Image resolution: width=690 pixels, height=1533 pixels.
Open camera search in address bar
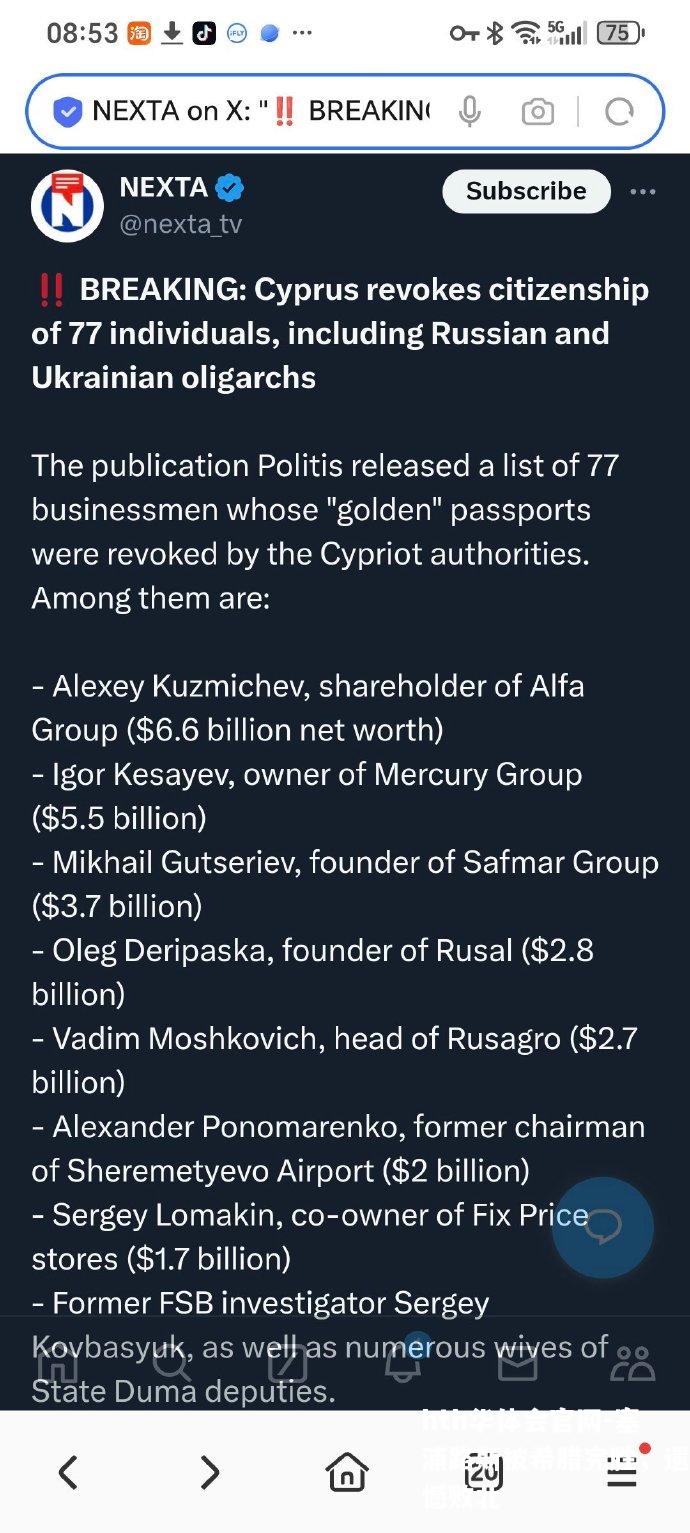point(537,112)
